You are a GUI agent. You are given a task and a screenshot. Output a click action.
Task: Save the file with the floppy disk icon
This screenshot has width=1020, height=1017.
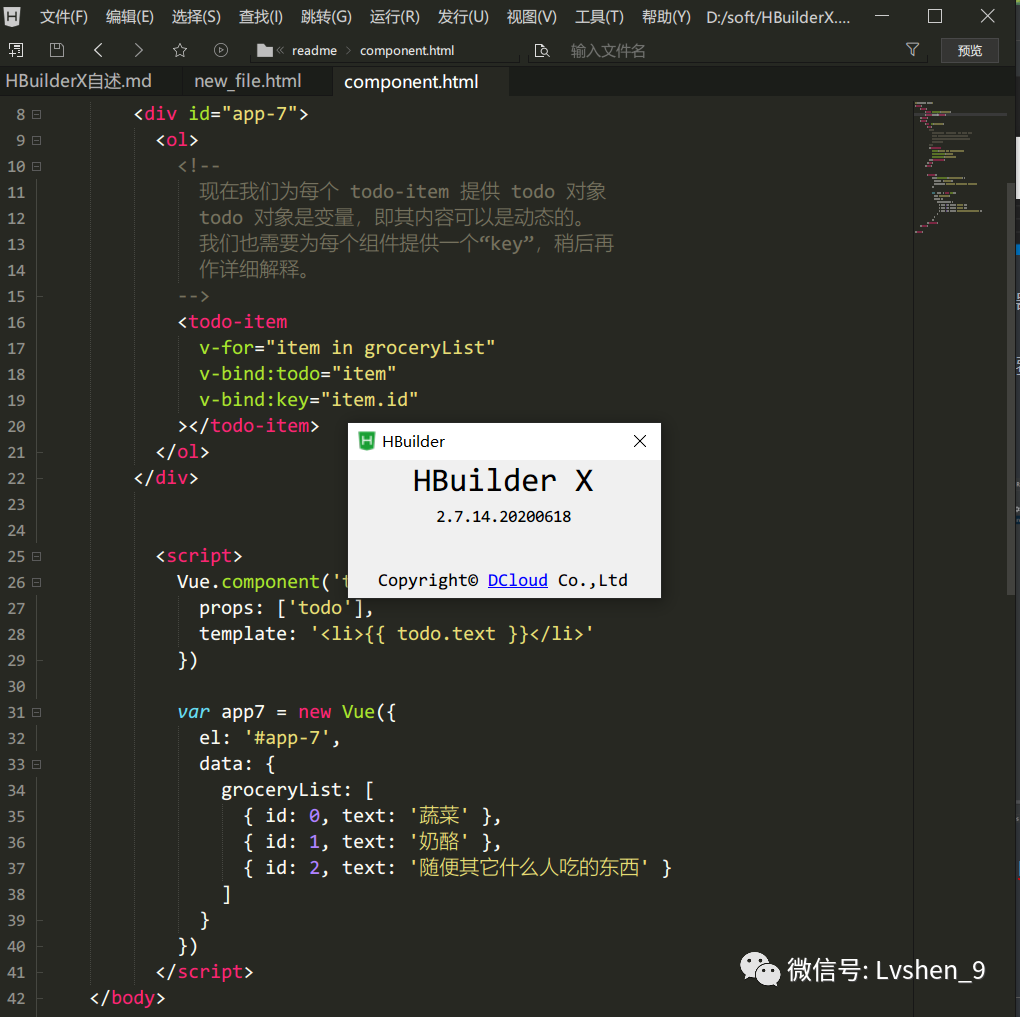(x=57, y=50)
